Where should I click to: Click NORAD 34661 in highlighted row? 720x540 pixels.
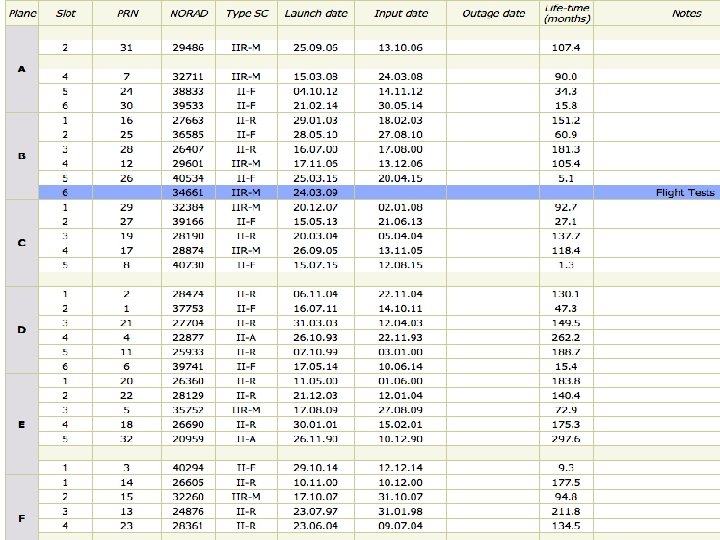pyautogui.click(x=188, y=192)
